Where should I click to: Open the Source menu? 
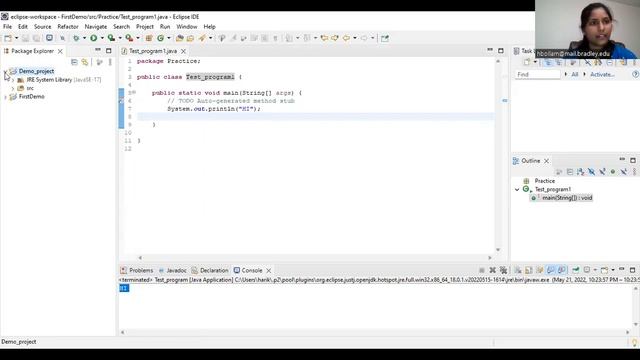coord(42,27)
